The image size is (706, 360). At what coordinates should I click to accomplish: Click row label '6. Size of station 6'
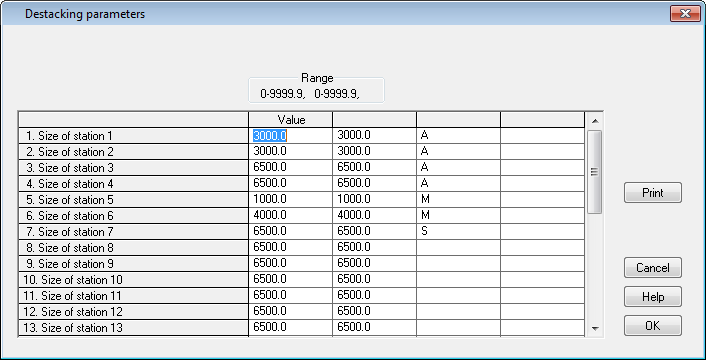point(133,216)
